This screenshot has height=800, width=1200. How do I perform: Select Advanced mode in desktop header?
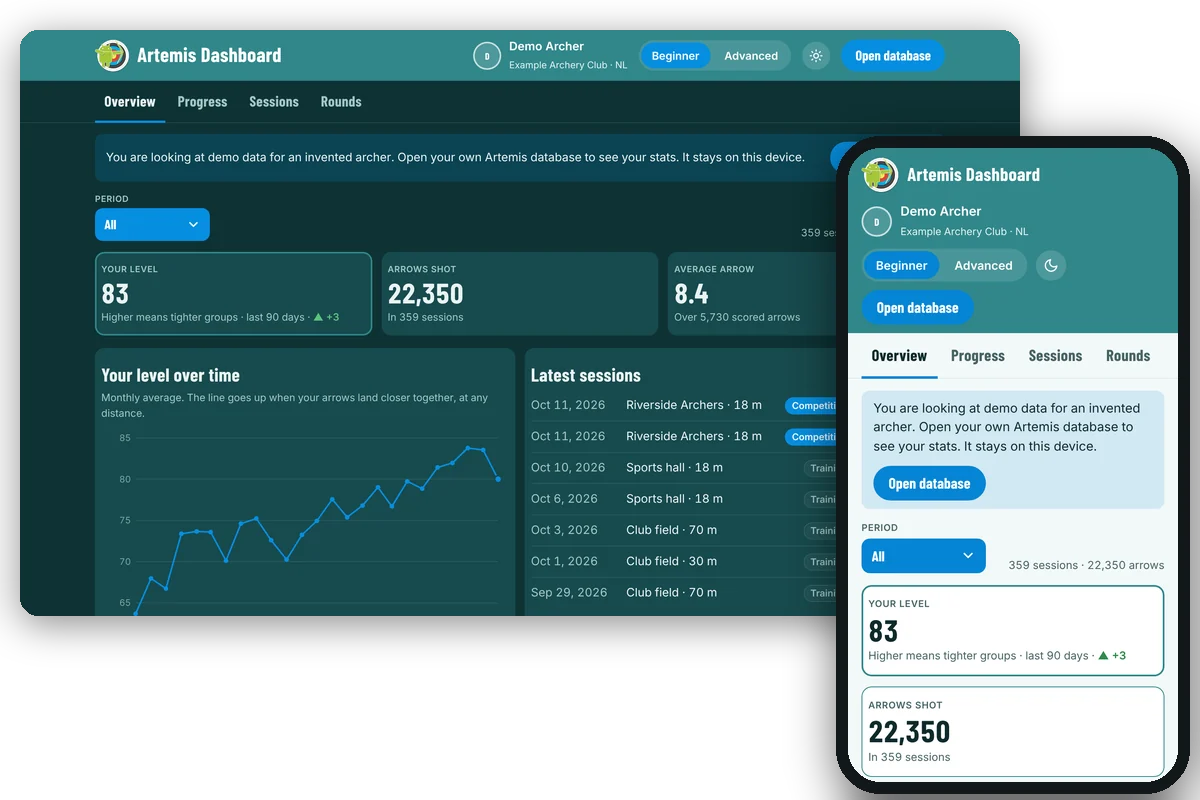pos(751,56)
